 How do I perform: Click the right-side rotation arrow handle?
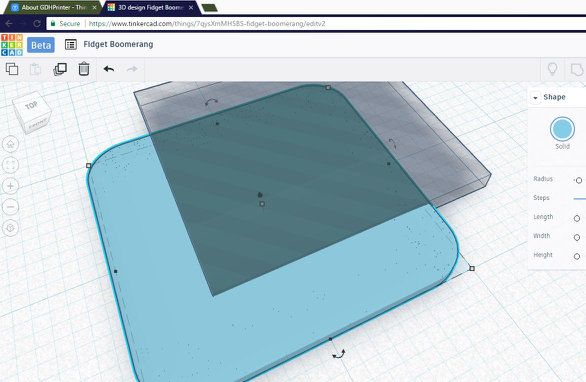[x=391, y=143]
